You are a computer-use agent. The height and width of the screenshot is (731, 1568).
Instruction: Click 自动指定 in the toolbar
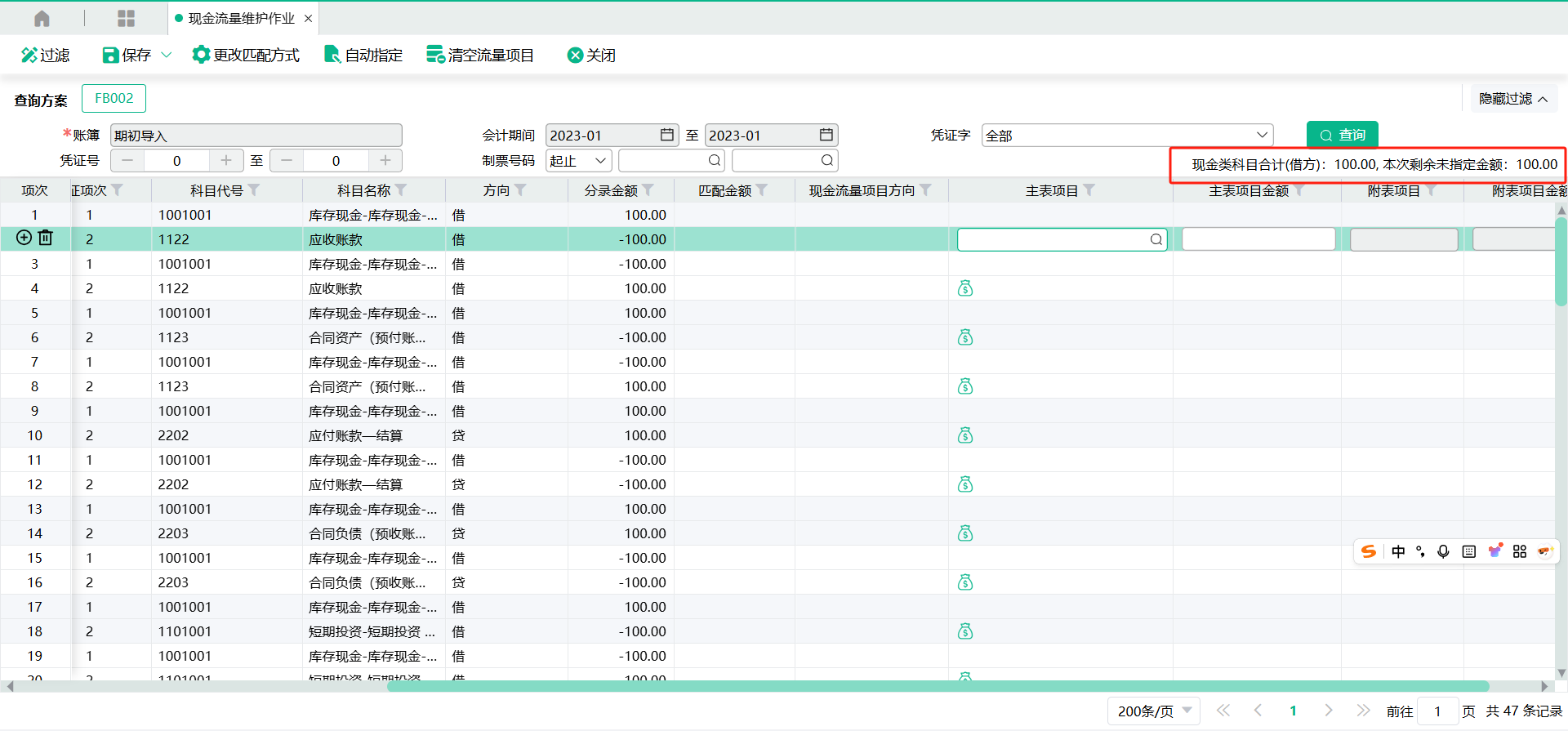[363, 55]
